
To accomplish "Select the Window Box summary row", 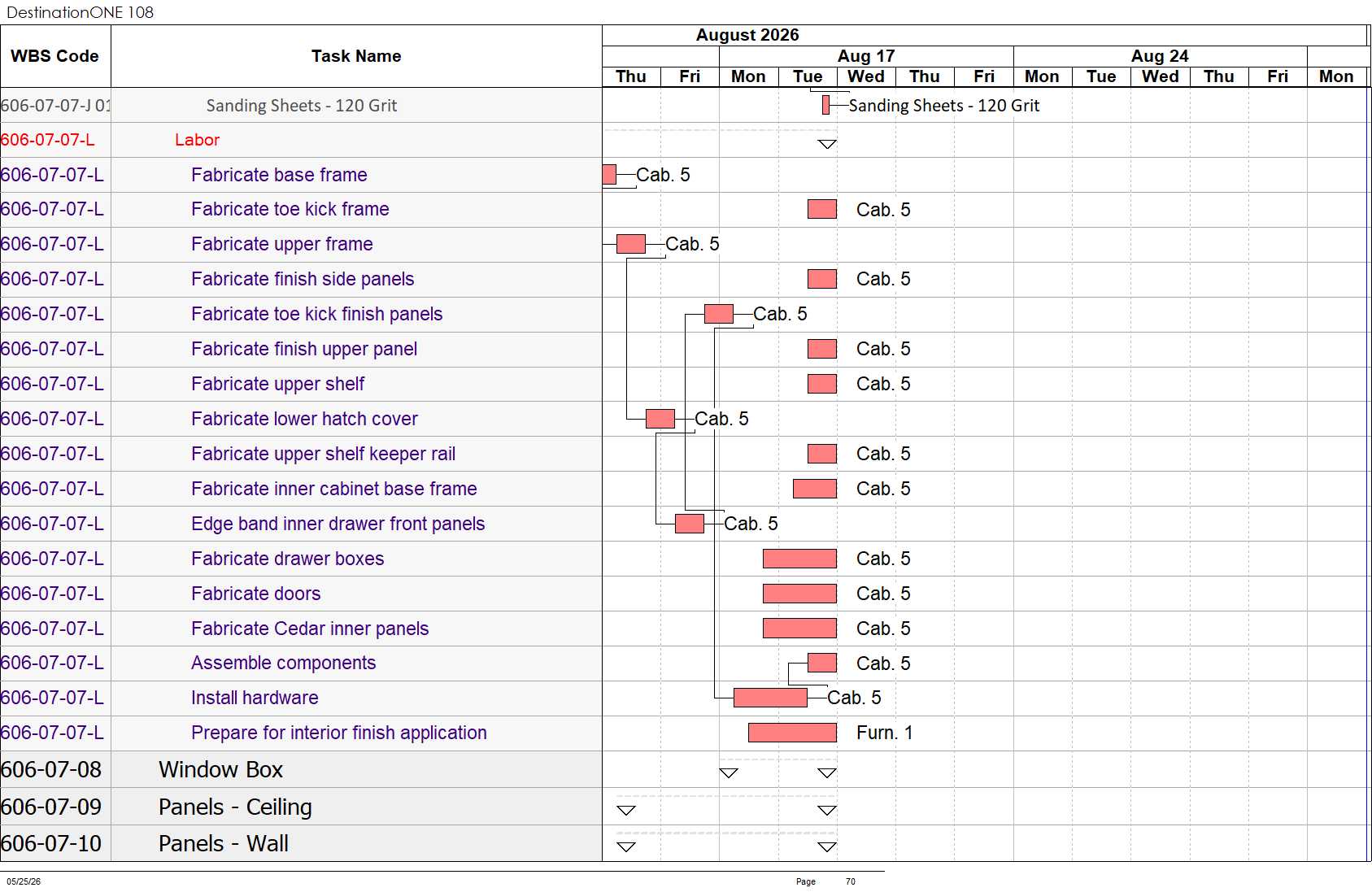I will (x=220, y=769).
